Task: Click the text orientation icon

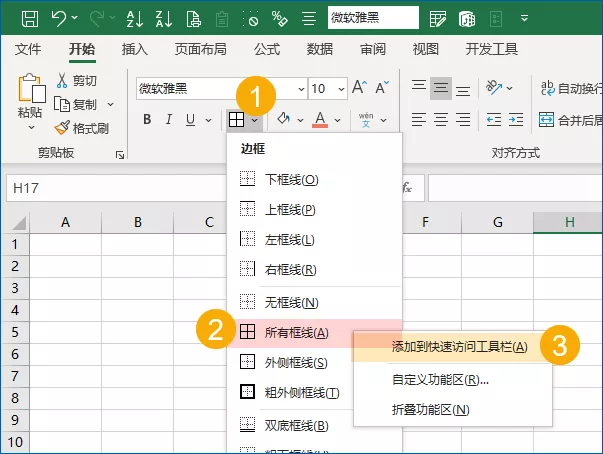Action: point(494,87)
